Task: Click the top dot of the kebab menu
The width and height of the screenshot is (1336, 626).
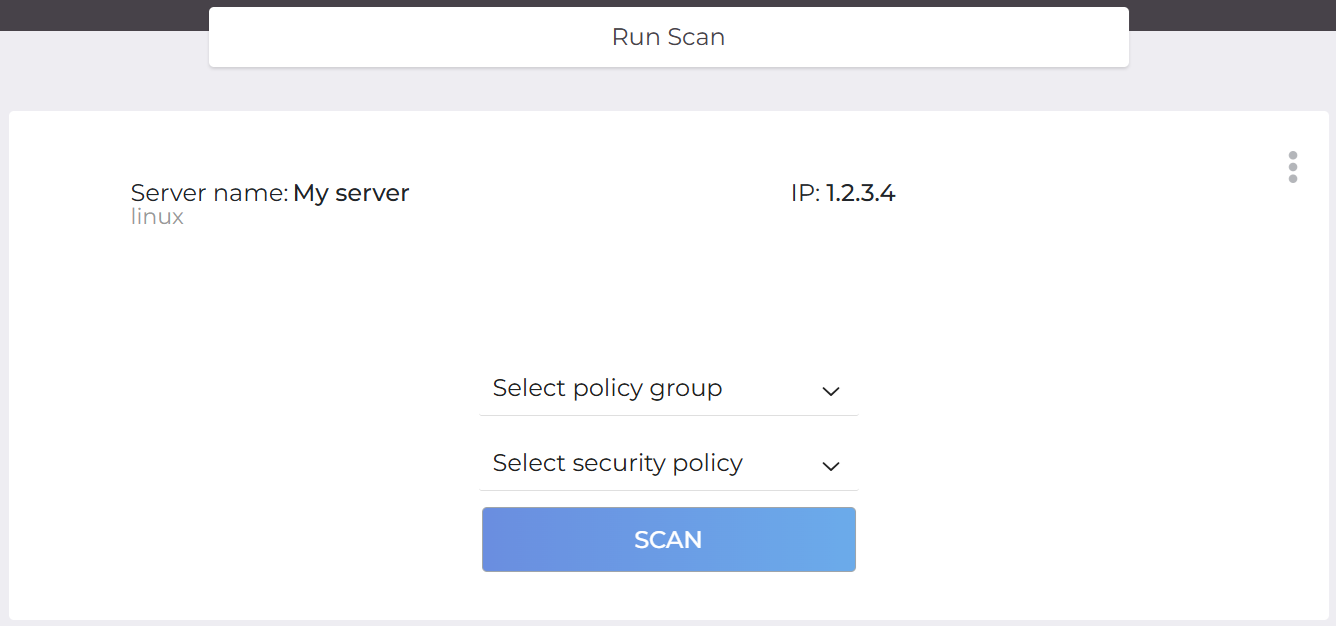Action: (1293, 156)
